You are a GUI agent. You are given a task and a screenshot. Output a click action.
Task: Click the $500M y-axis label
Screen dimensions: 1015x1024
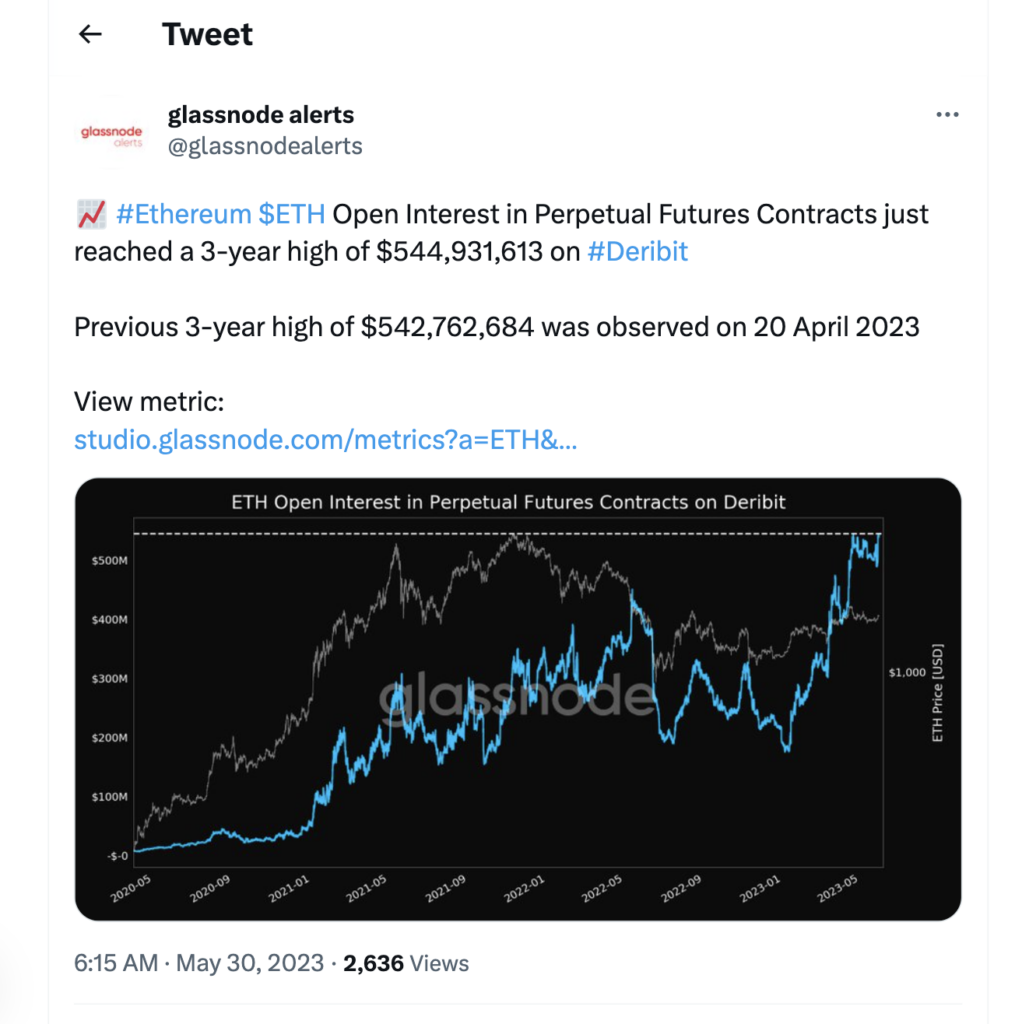point(110,561)
